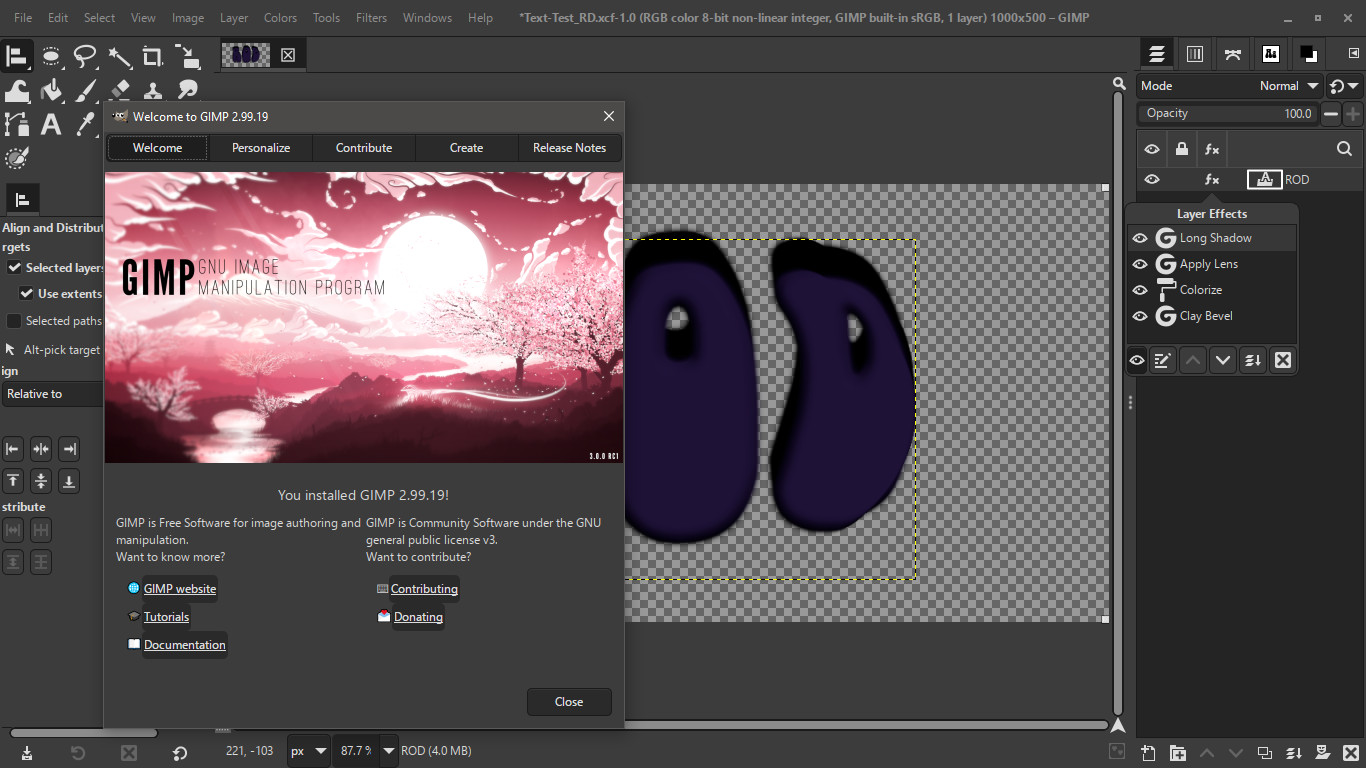Pick the Text tool

click(x=51, y=123)
